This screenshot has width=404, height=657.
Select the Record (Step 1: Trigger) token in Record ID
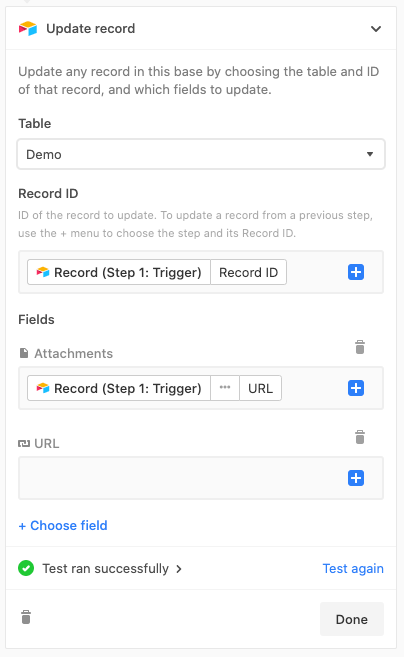pos(119,272)
